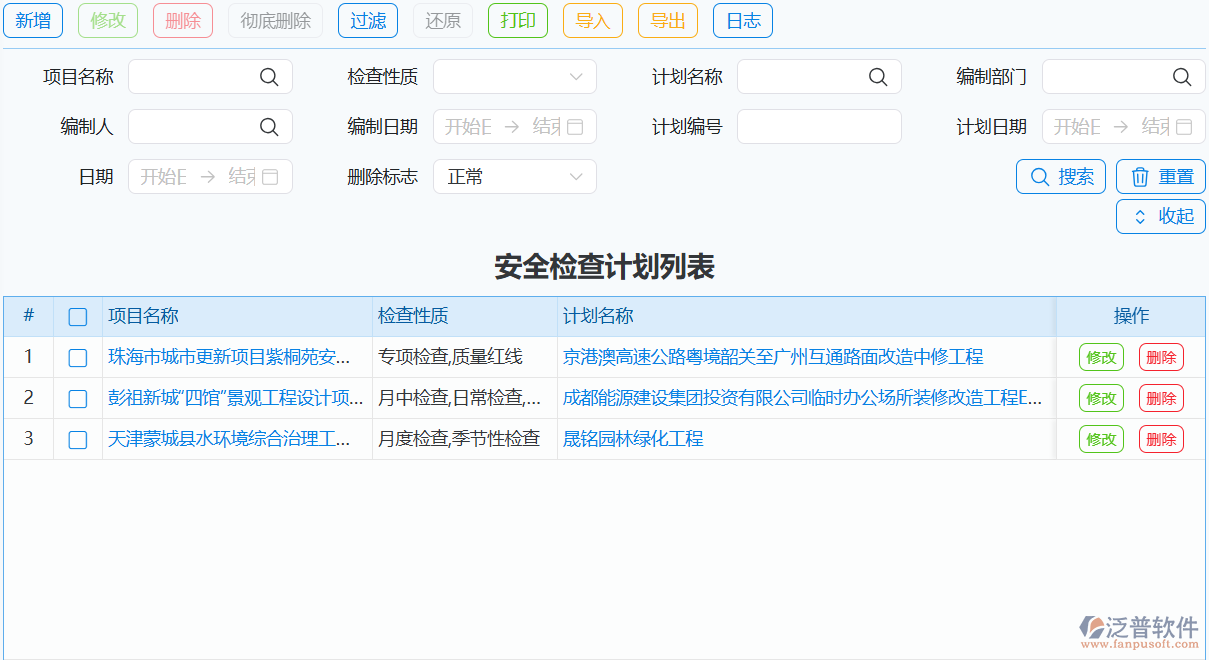Click inside the 计划编号 input field

point(819,126)
